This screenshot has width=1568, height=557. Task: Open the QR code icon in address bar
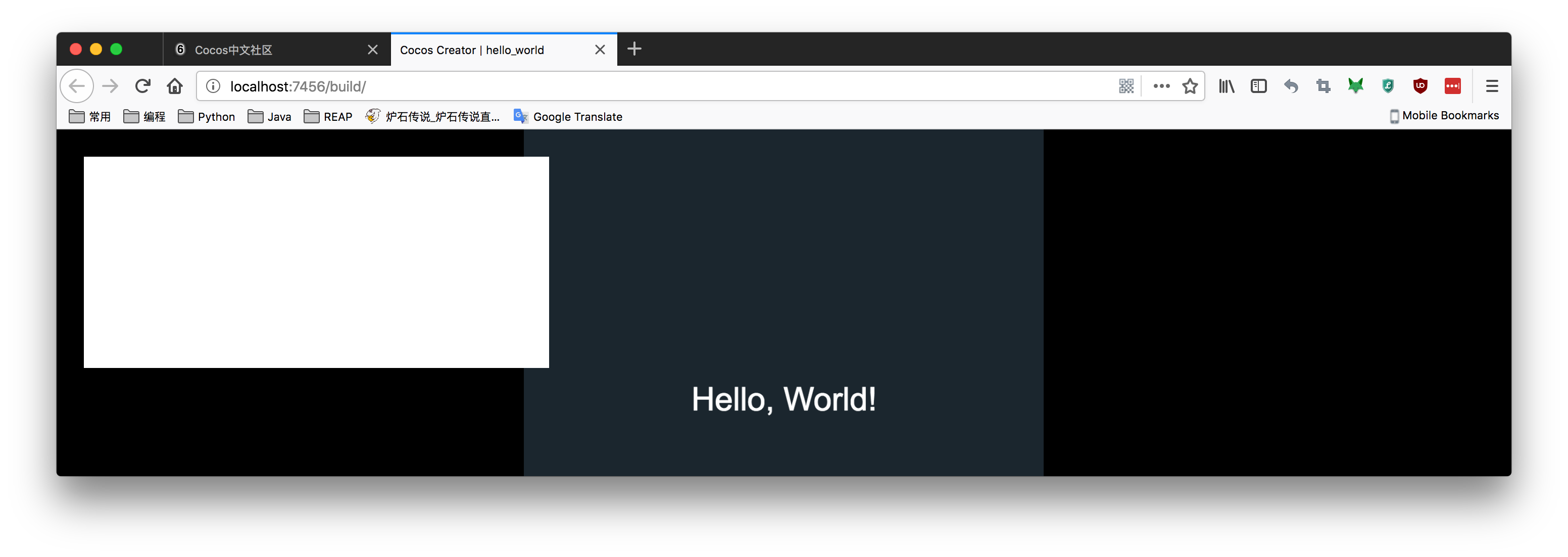(1126, 86)
